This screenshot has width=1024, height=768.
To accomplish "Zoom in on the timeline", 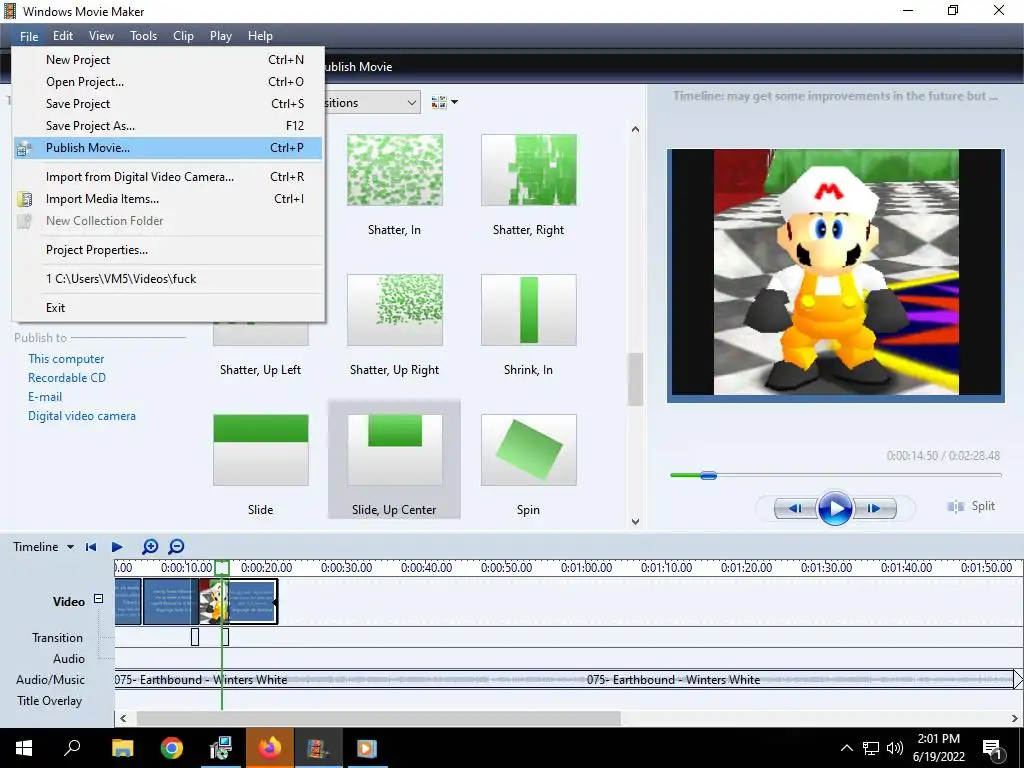I will [150, 547].
